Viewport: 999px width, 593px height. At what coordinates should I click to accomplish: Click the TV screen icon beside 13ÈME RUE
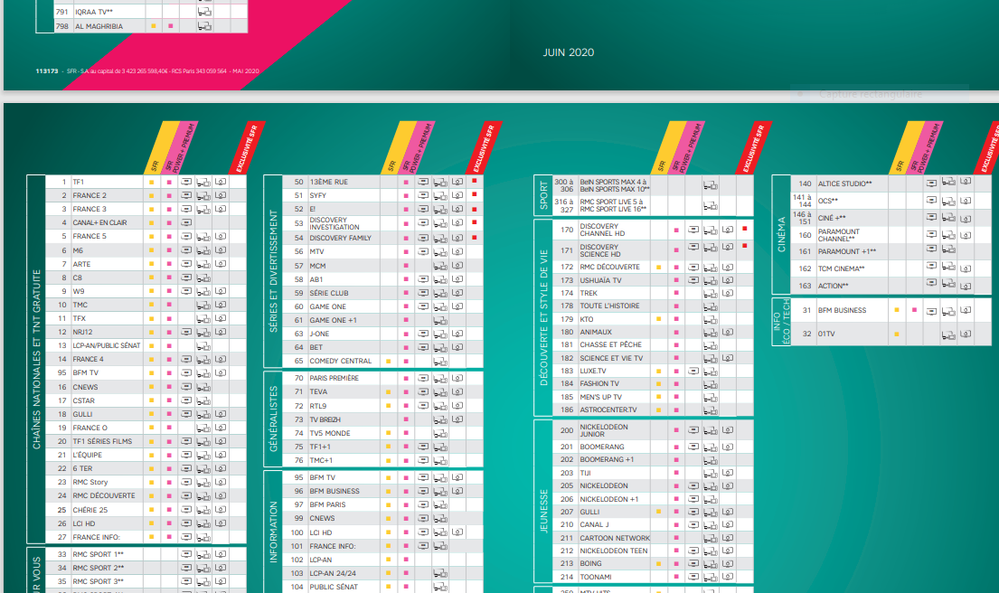click(423, 182)
